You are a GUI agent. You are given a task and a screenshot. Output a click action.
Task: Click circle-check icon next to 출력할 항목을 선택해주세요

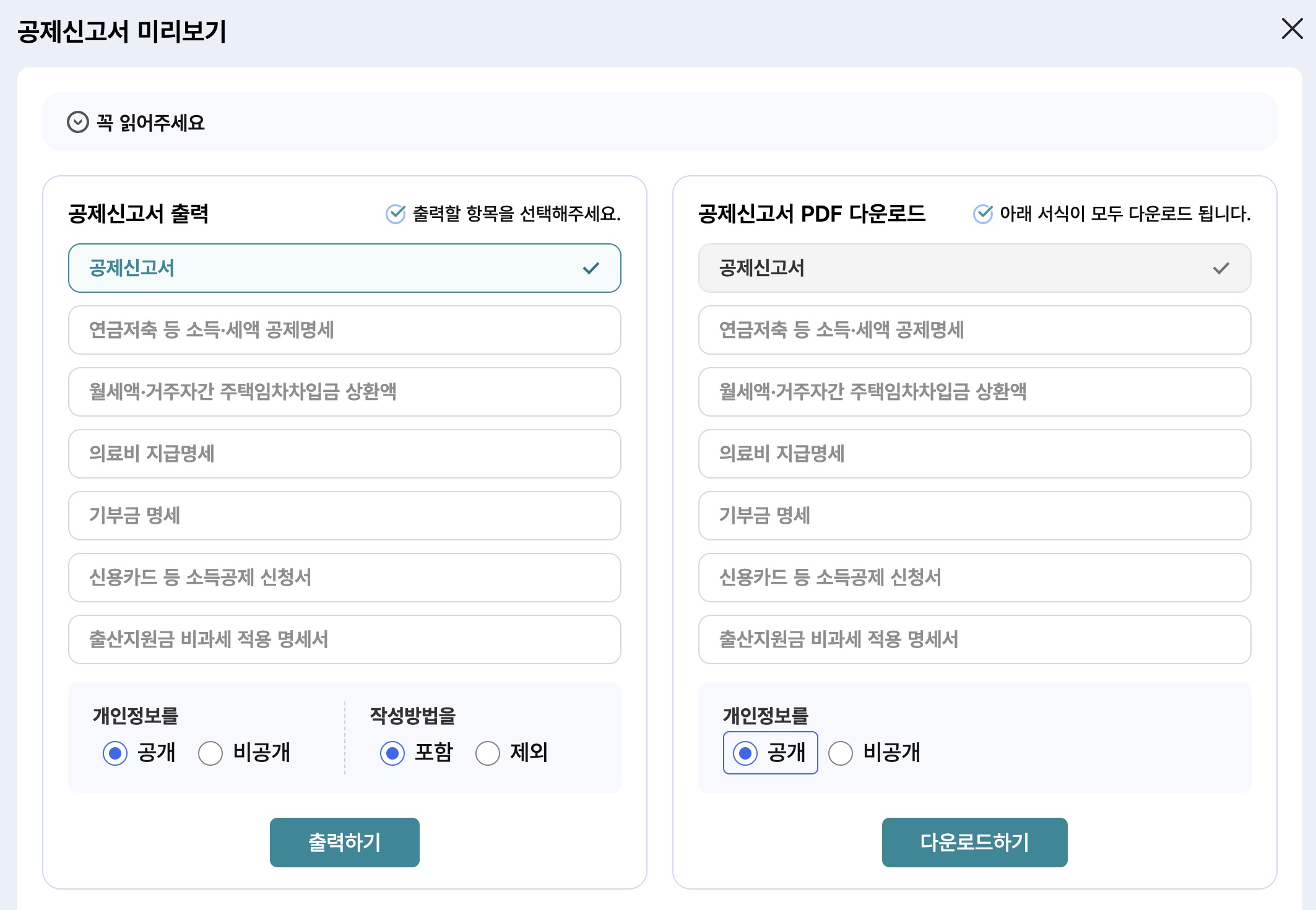click(395, 214)
